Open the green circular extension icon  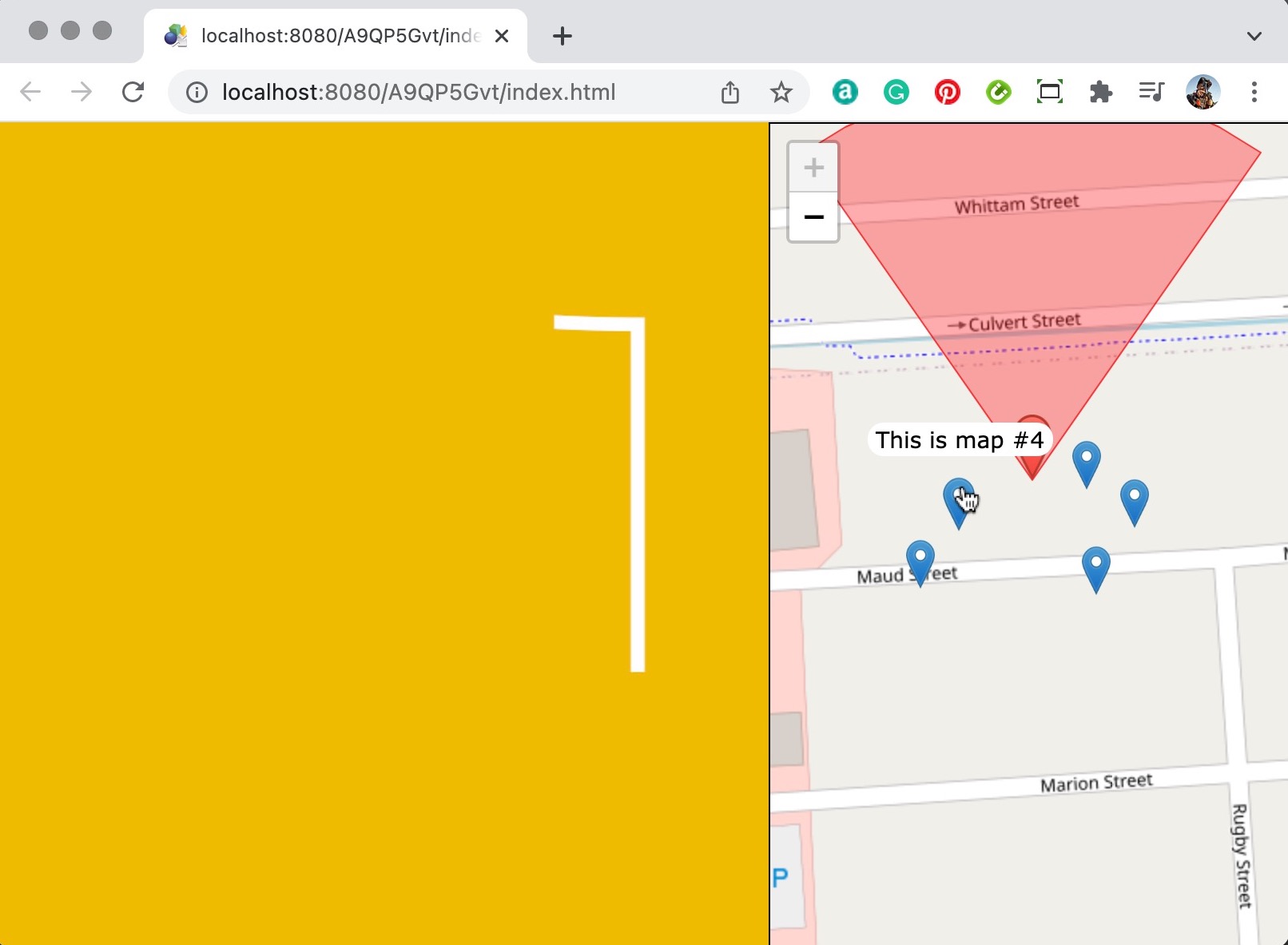click(999, 93)
